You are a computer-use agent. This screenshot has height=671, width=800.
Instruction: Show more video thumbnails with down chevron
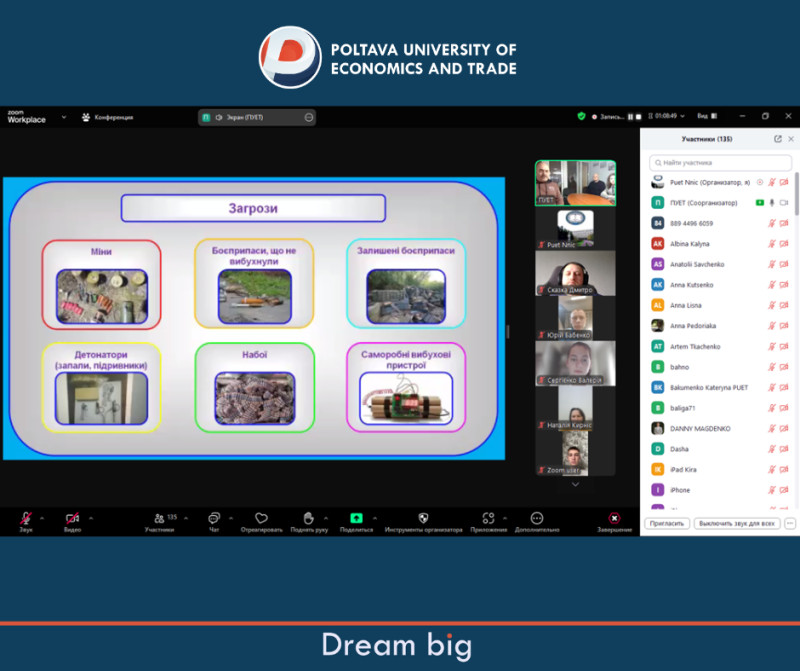[x=575, y=485]
